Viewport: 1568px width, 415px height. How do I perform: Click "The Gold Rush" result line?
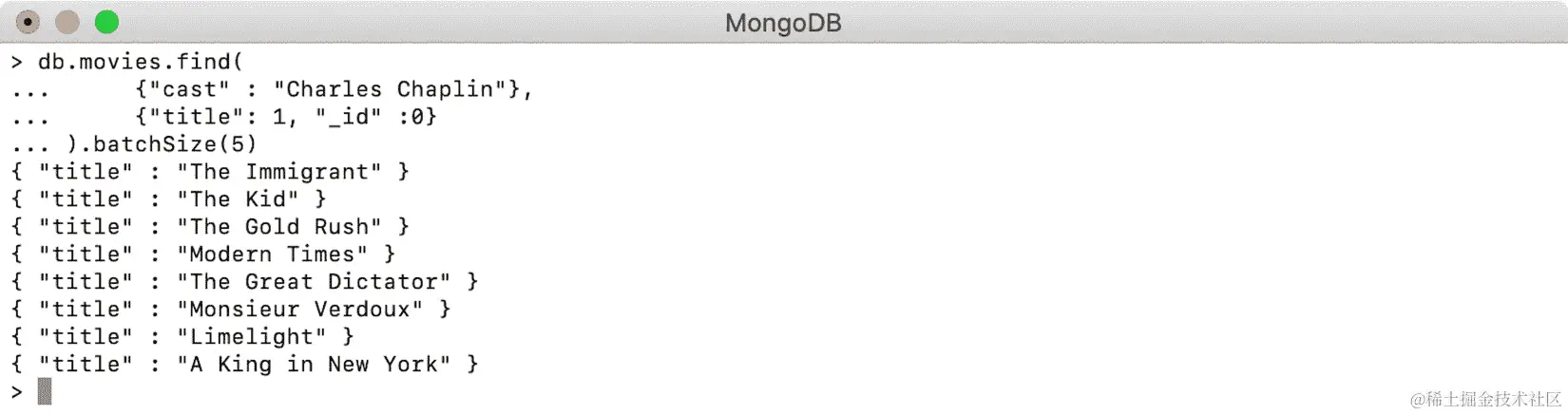212,227
